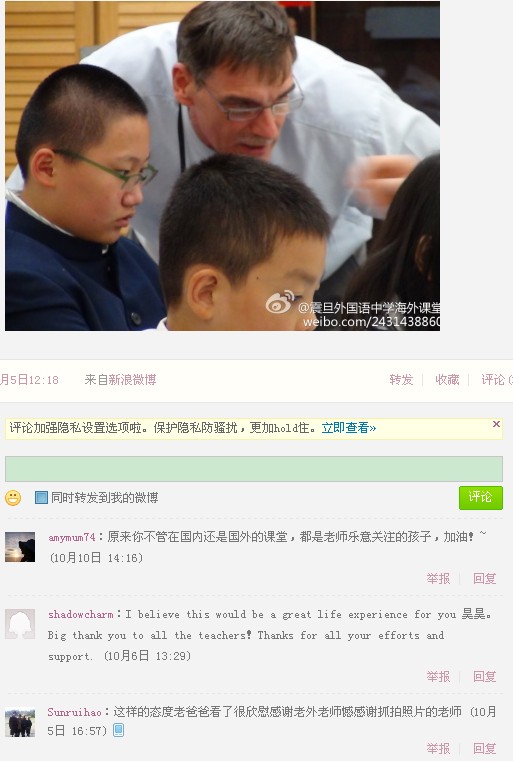
Task: Click the Sunruihao username
Action: click(x=74, y=712)
